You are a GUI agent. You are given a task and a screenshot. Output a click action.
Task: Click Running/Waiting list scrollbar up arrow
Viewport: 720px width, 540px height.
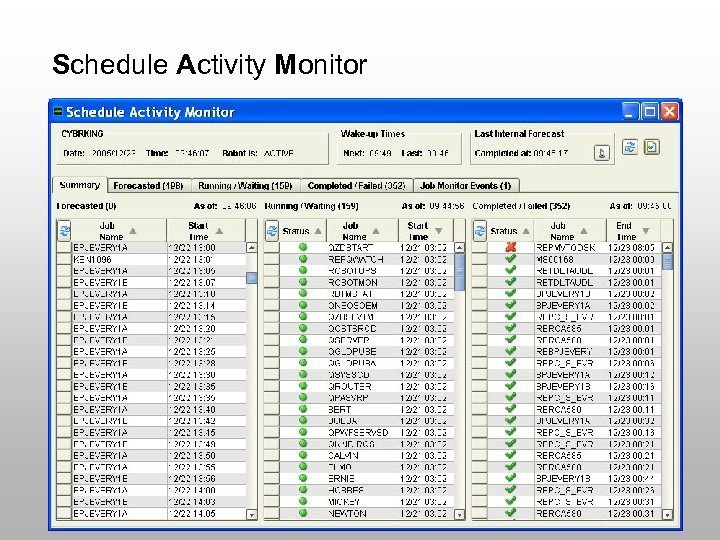pyautogui.click(x=459, y=248)
